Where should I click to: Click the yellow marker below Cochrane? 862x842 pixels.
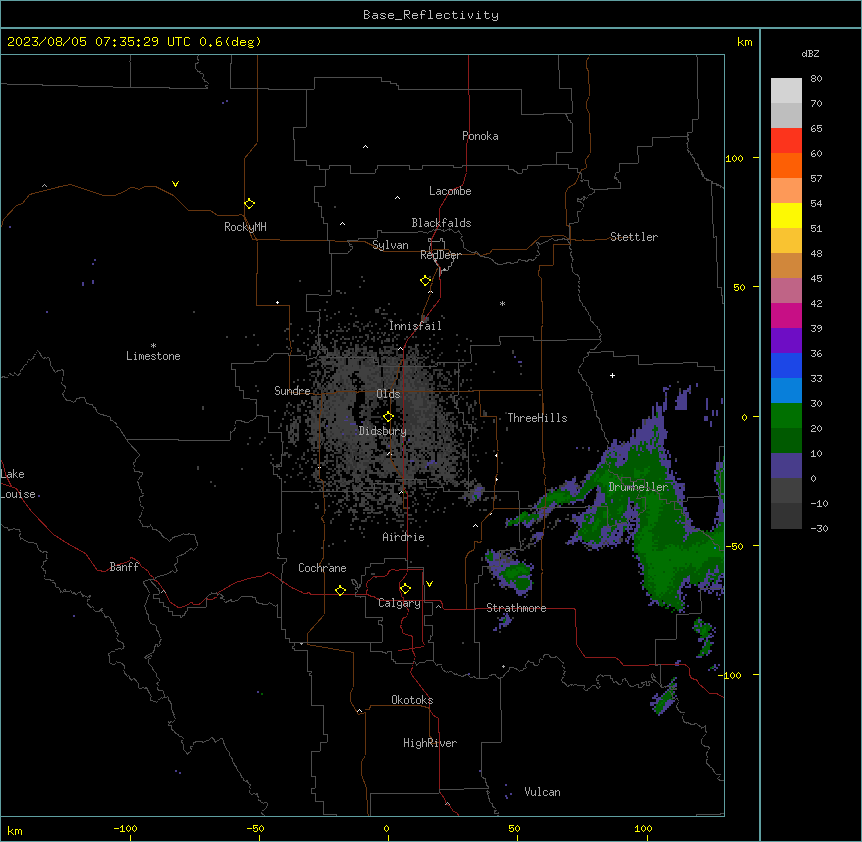pyautogui.click(x=340, y=590)
